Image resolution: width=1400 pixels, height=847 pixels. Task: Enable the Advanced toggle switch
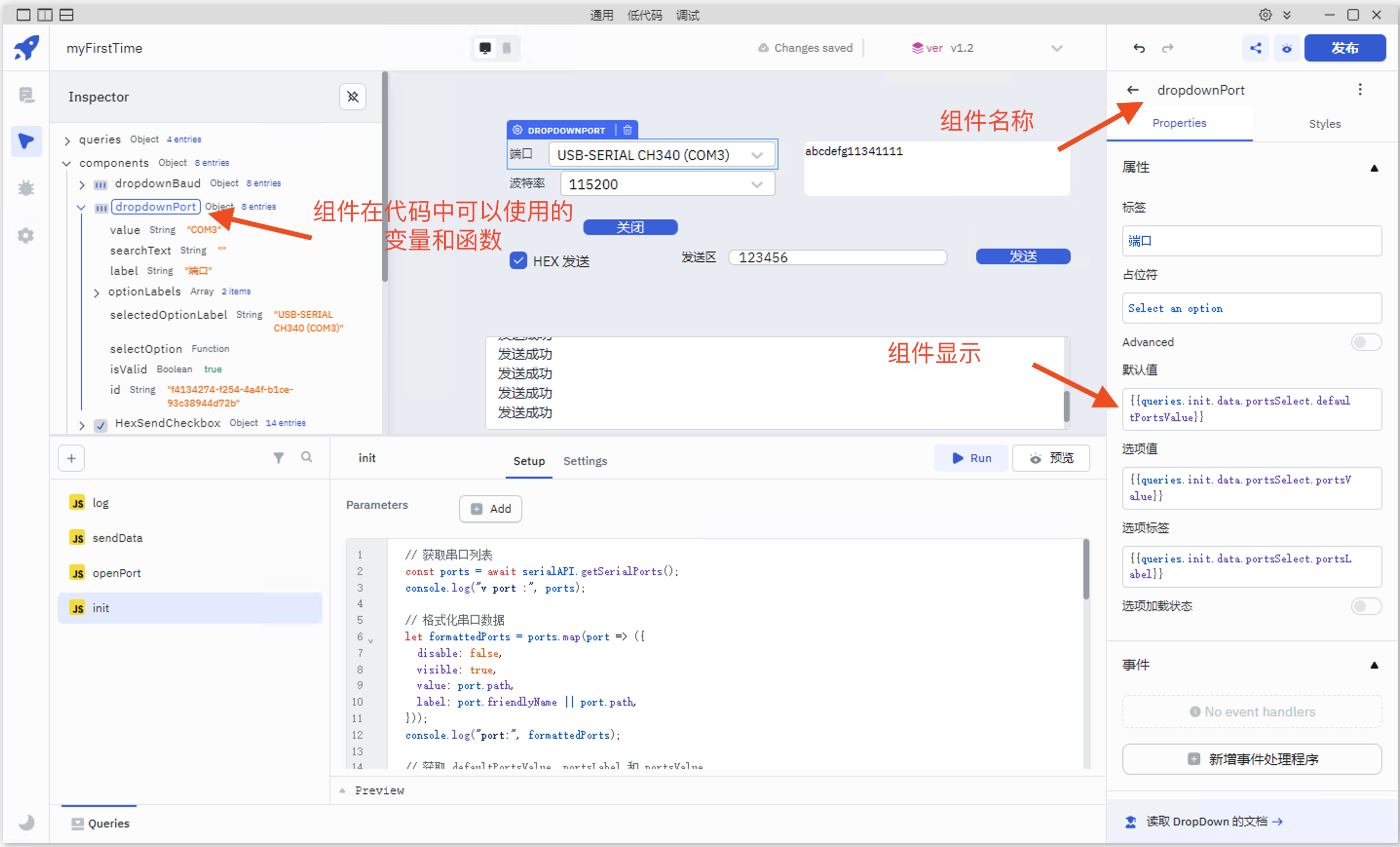point(1365,342)
